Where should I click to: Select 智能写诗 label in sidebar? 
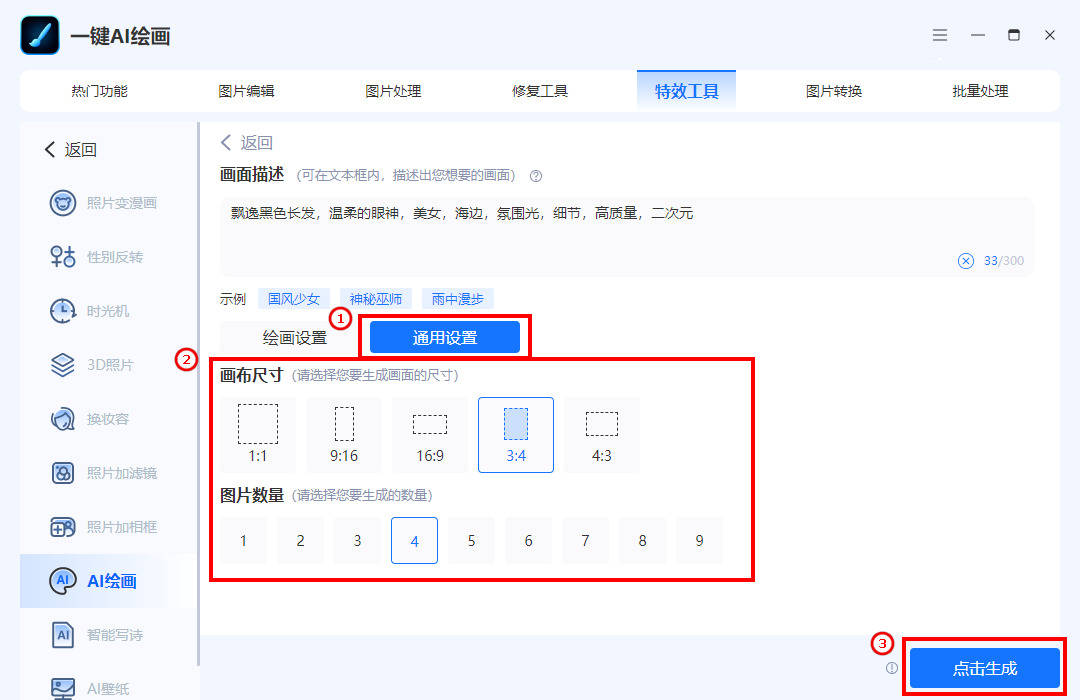pos(115,635)
